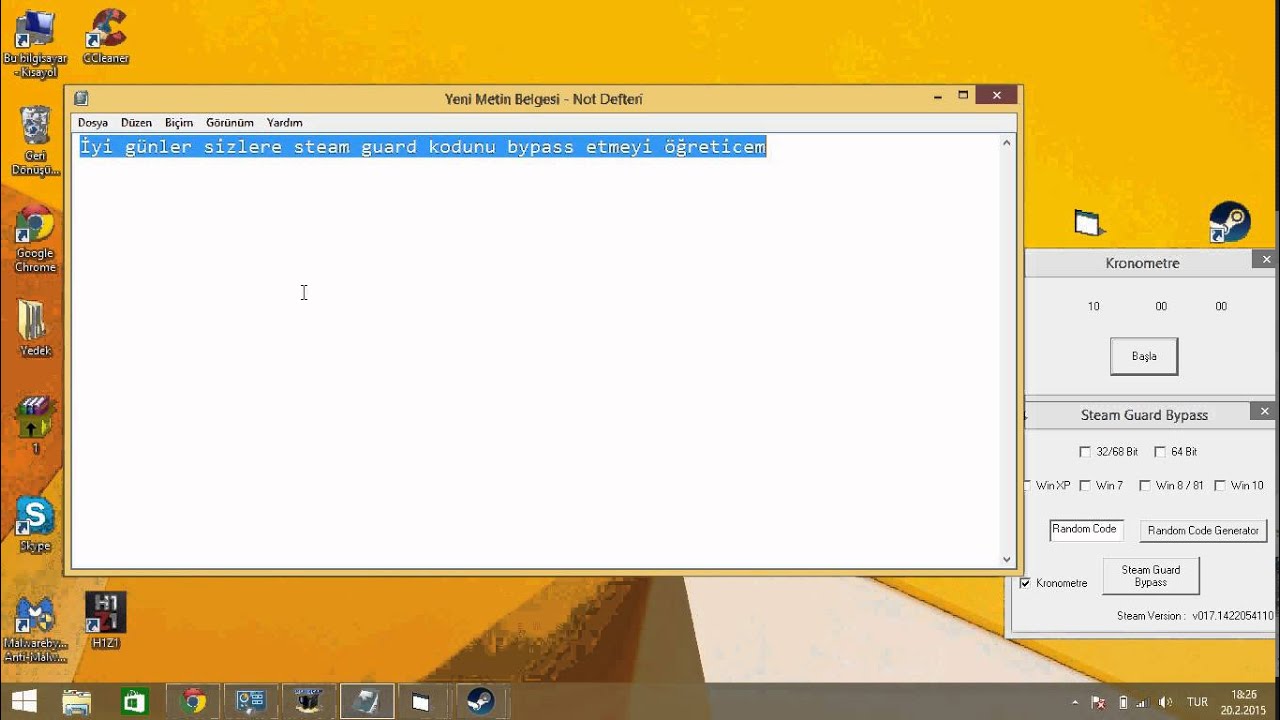
Task: Open the Yardım menu in Notepad
Action: 284,123
